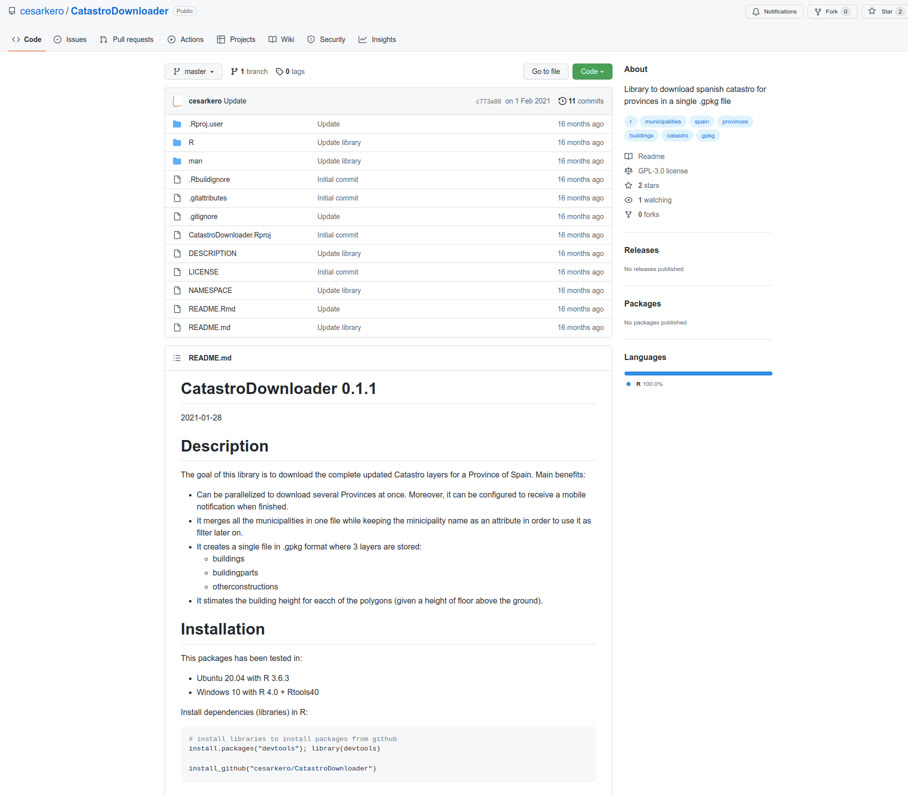
Task: Open the .Rproj.user folder
Action: [x=206, y=124]
